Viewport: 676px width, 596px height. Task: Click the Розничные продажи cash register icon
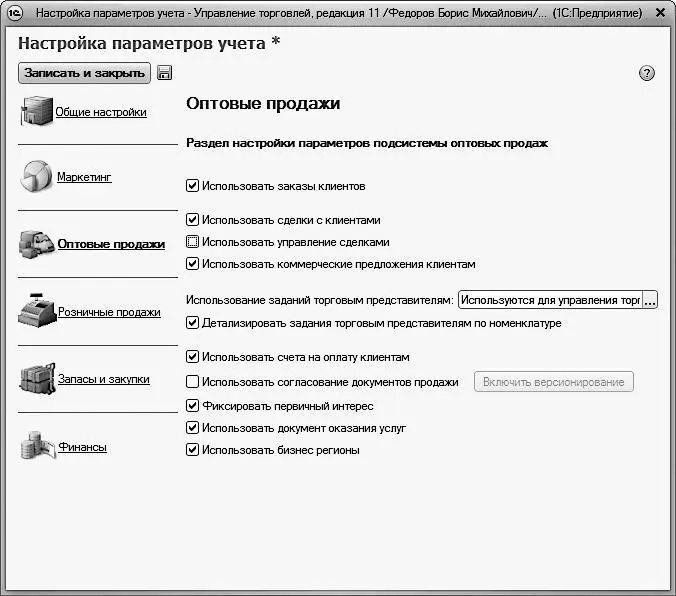pos(36,311)
